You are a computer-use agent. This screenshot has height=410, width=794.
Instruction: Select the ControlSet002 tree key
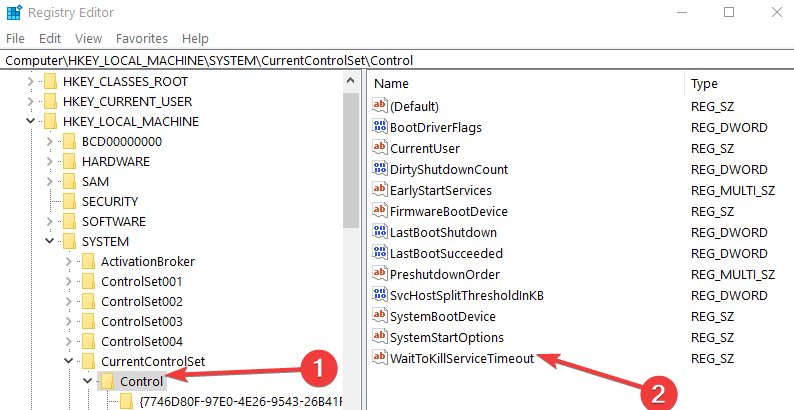coord(142,302)
